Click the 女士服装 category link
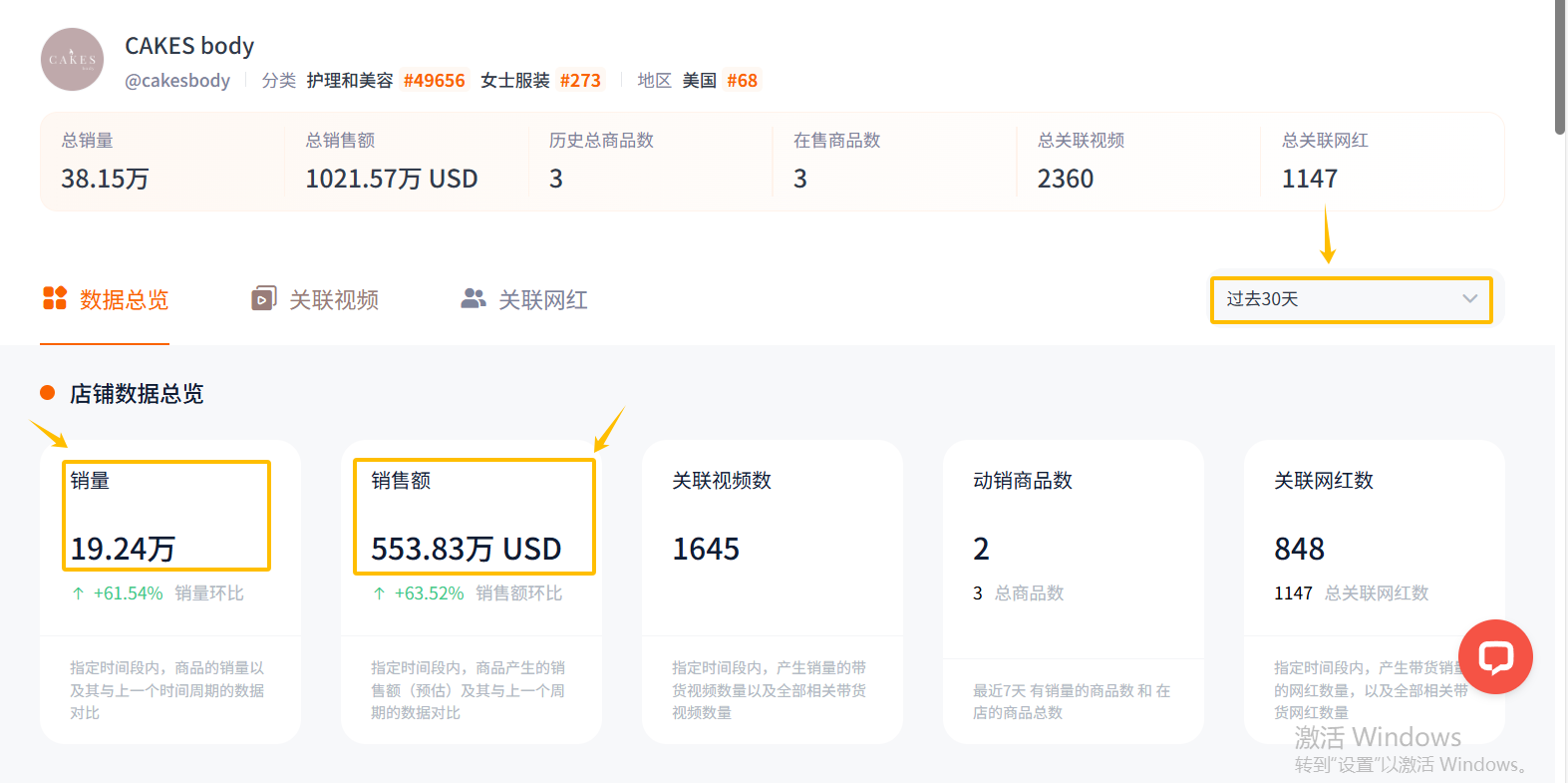 [x=515, y=81]
